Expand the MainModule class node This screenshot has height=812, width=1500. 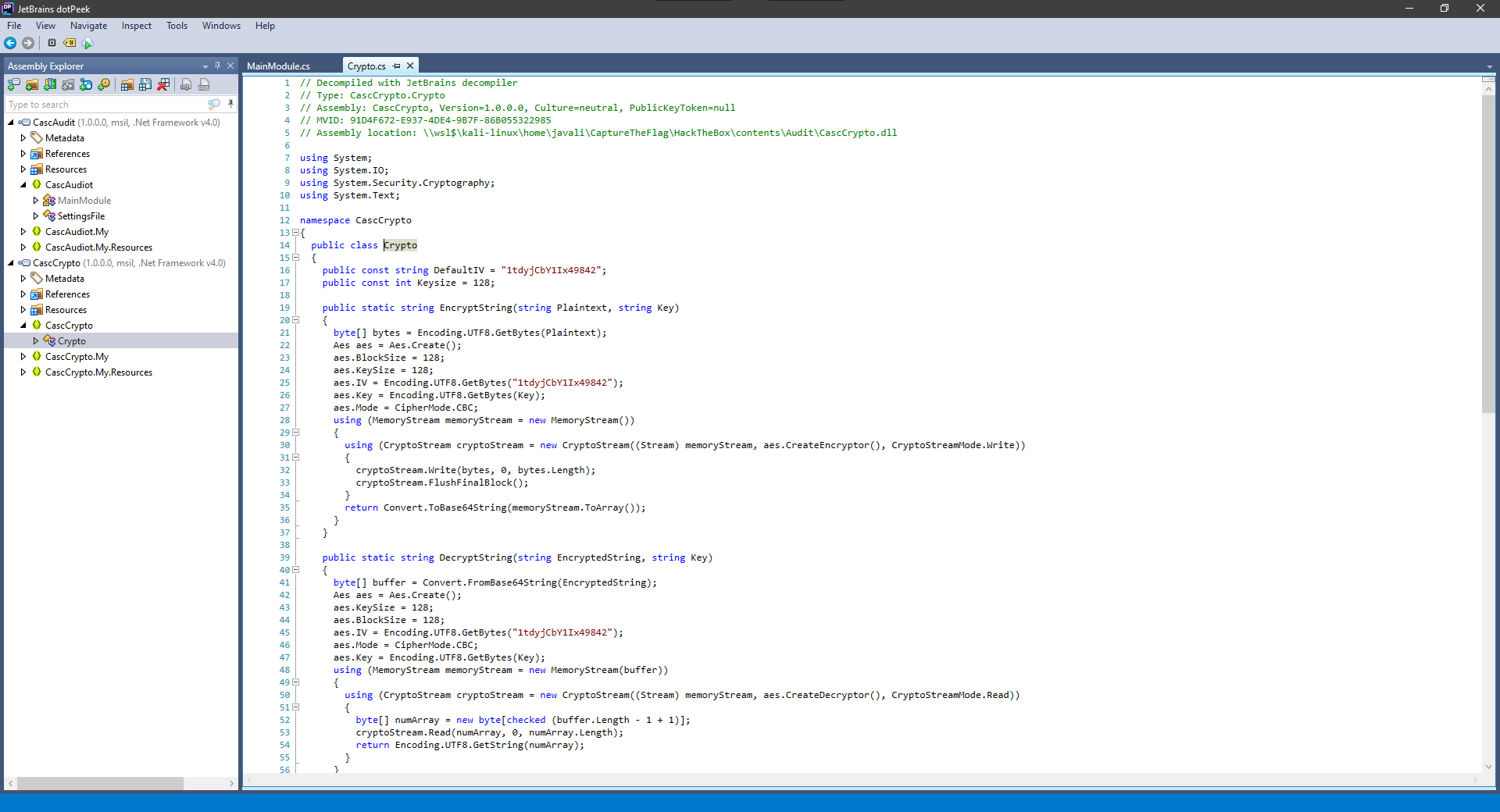[x=36, y=201]
